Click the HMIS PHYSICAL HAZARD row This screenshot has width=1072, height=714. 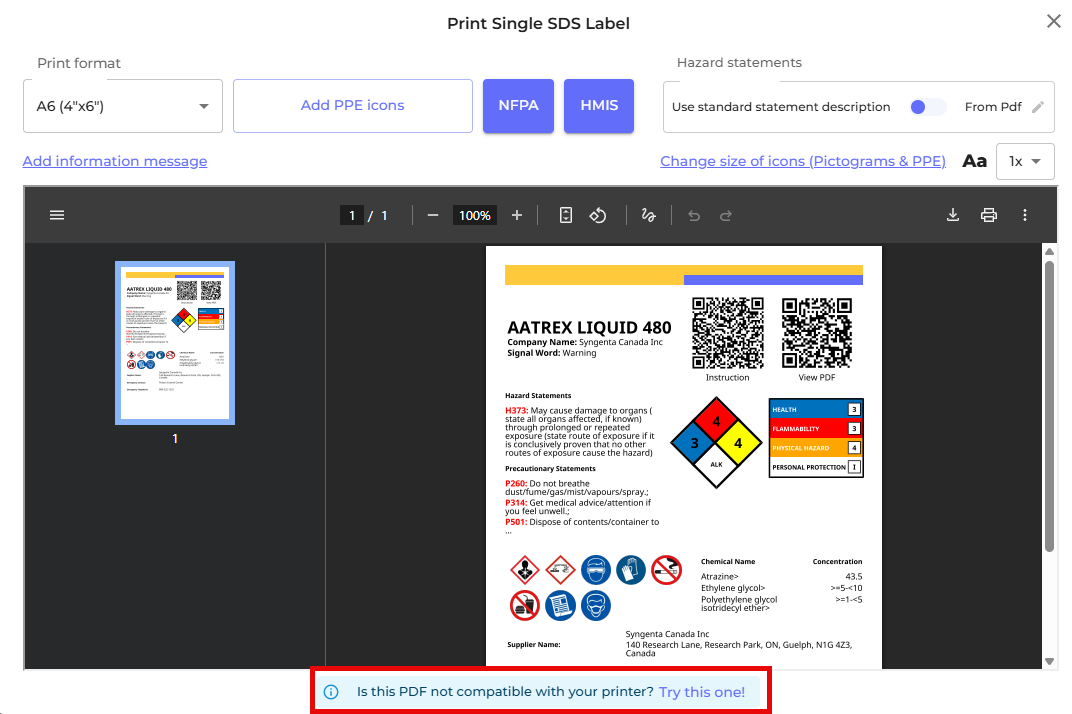[816, 447]
